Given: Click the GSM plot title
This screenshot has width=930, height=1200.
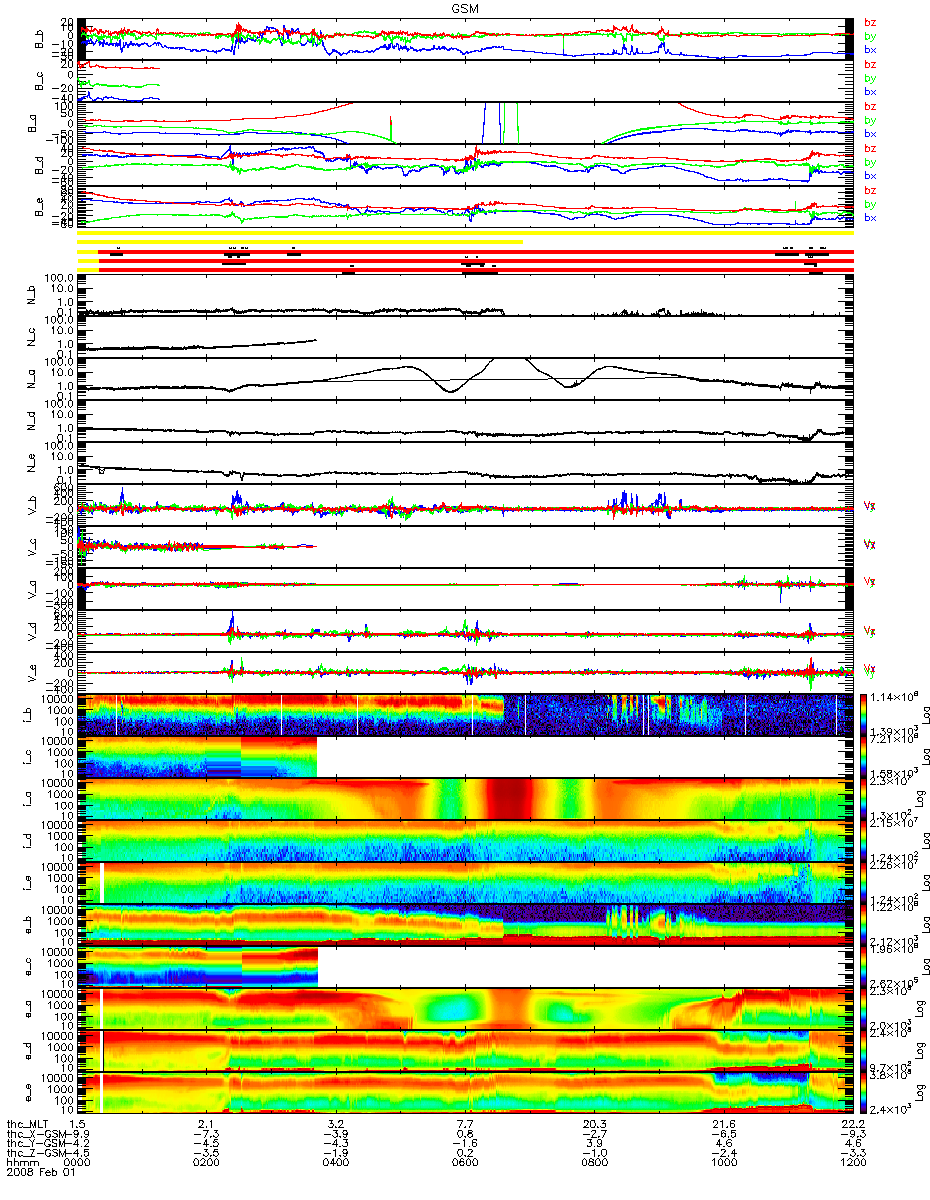Looking at the screenshot, I should coord(464,8).
